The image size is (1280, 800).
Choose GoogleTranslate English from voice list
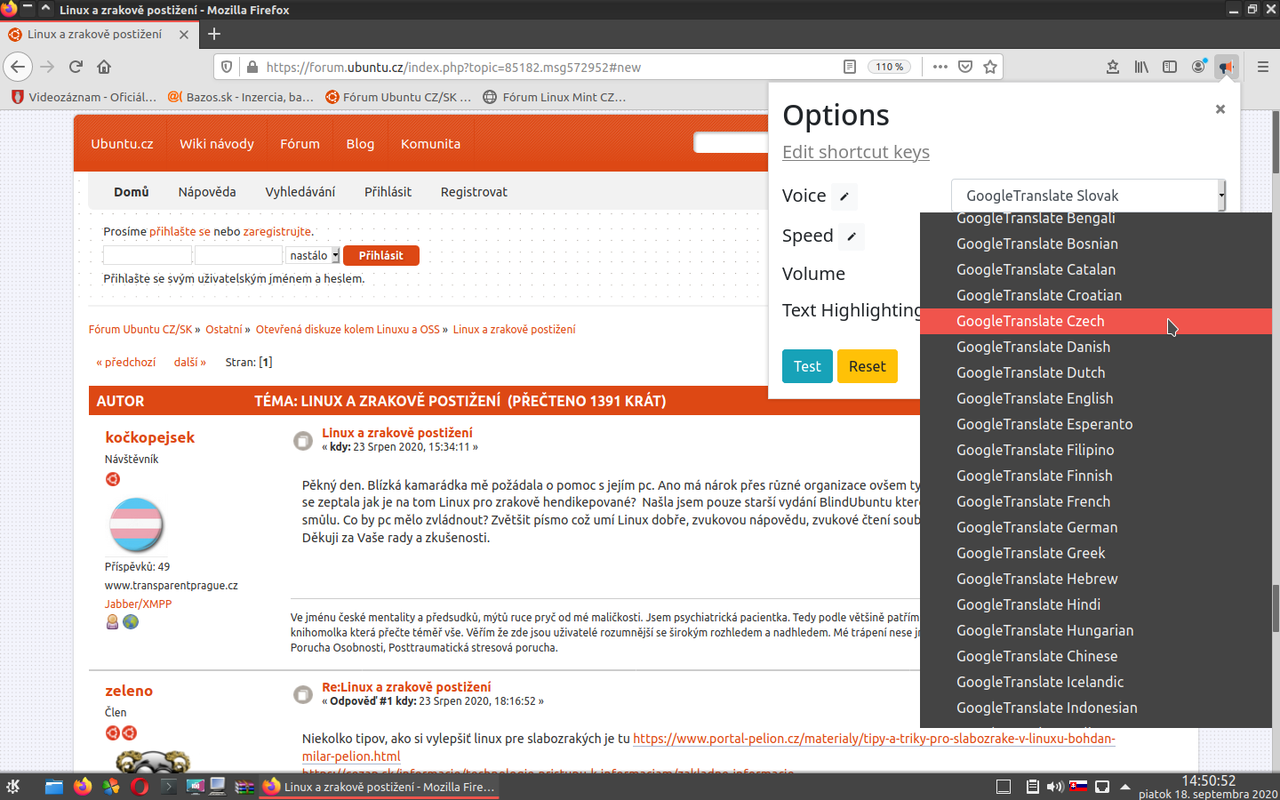(1095, 398)
